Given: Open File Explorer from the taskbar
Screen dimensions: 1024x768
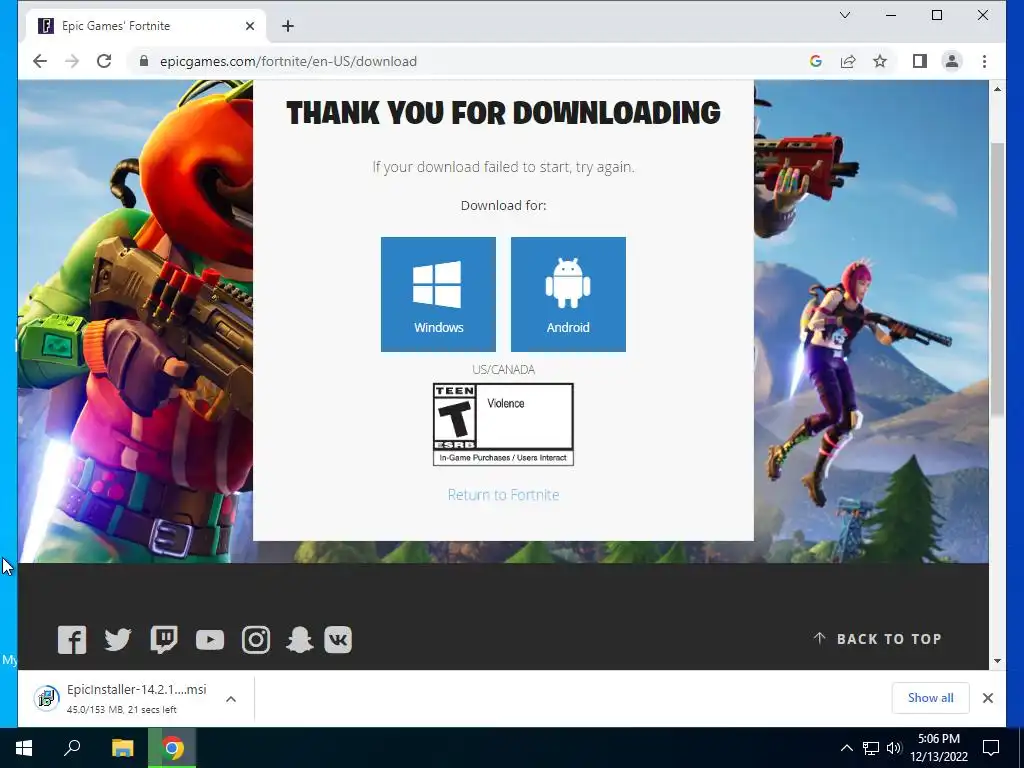Looking at the screenshot, I should point(122,748).
